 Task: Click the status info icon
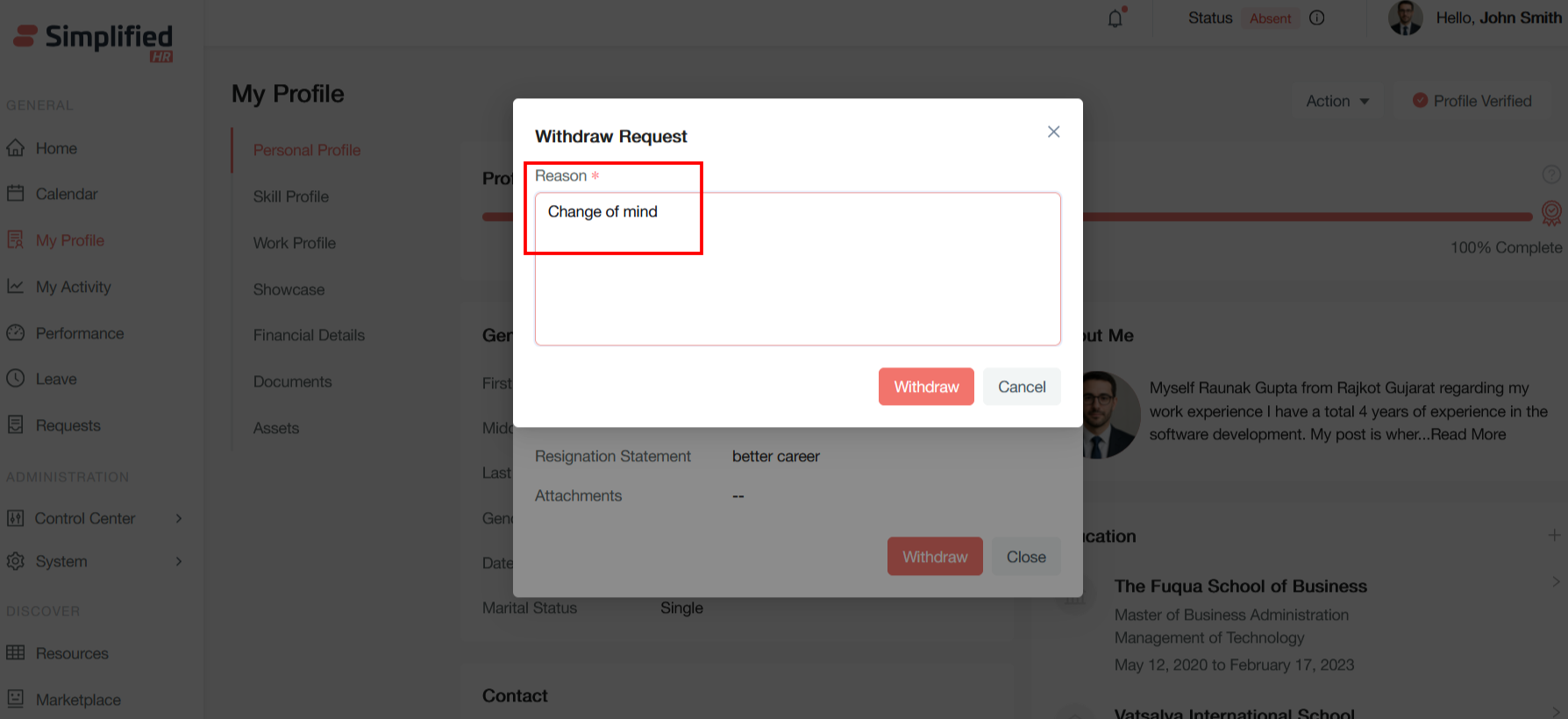click(1317, 18)
